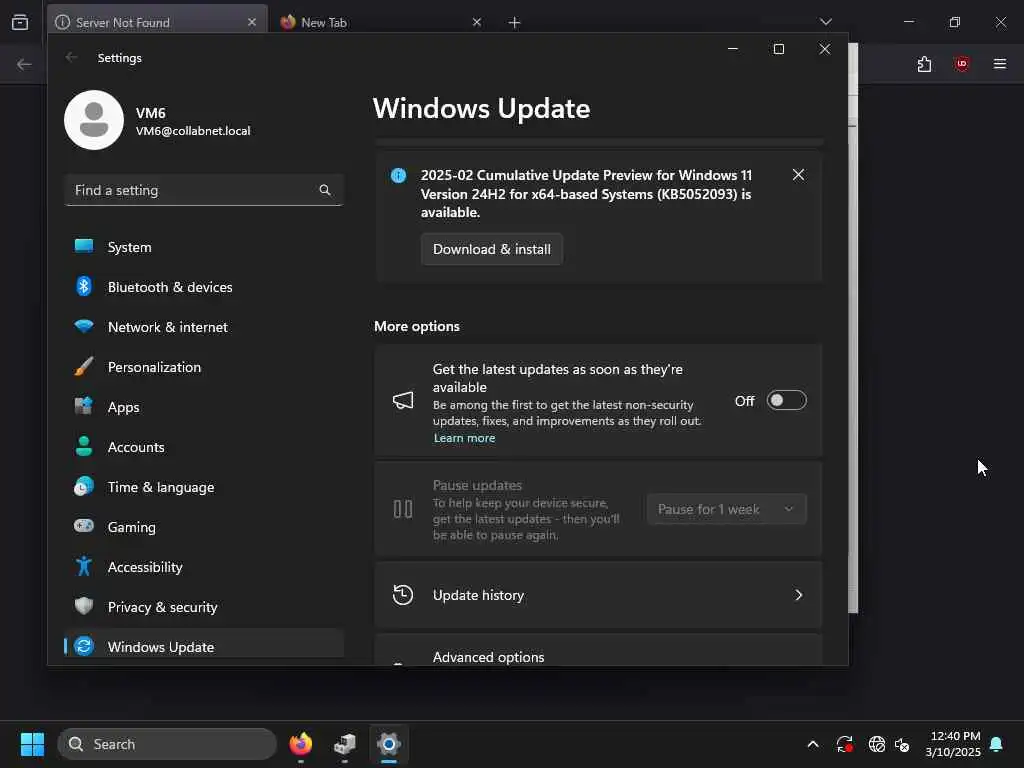The height and width of the screenshot is (768, 1024).
Task: Open Firefox View recent browsing icon
Action: (20, 22)
